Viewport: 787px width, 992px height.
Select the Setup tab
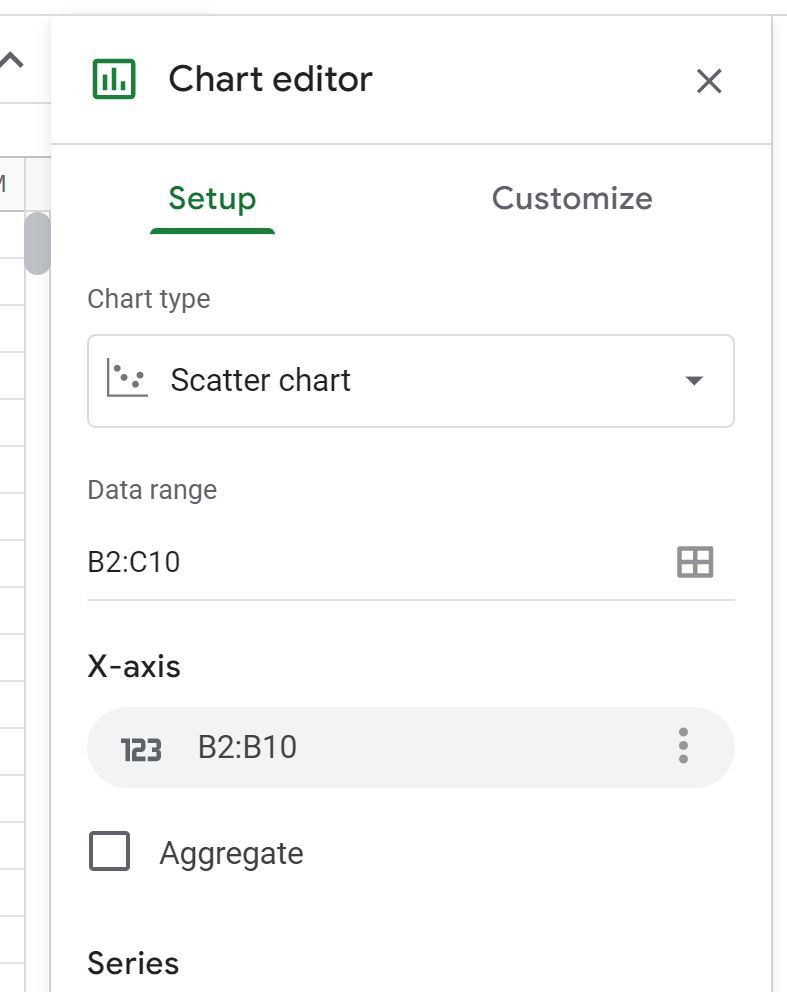212,199
